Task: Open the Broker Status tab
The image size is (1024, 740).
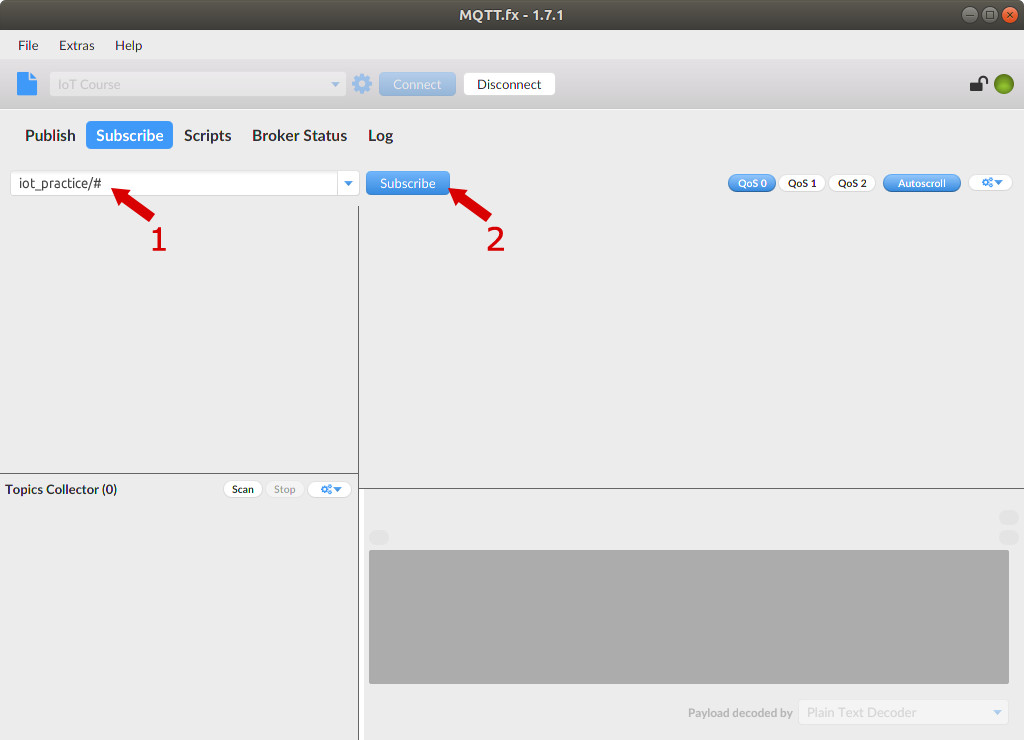Action: [300, 135]
